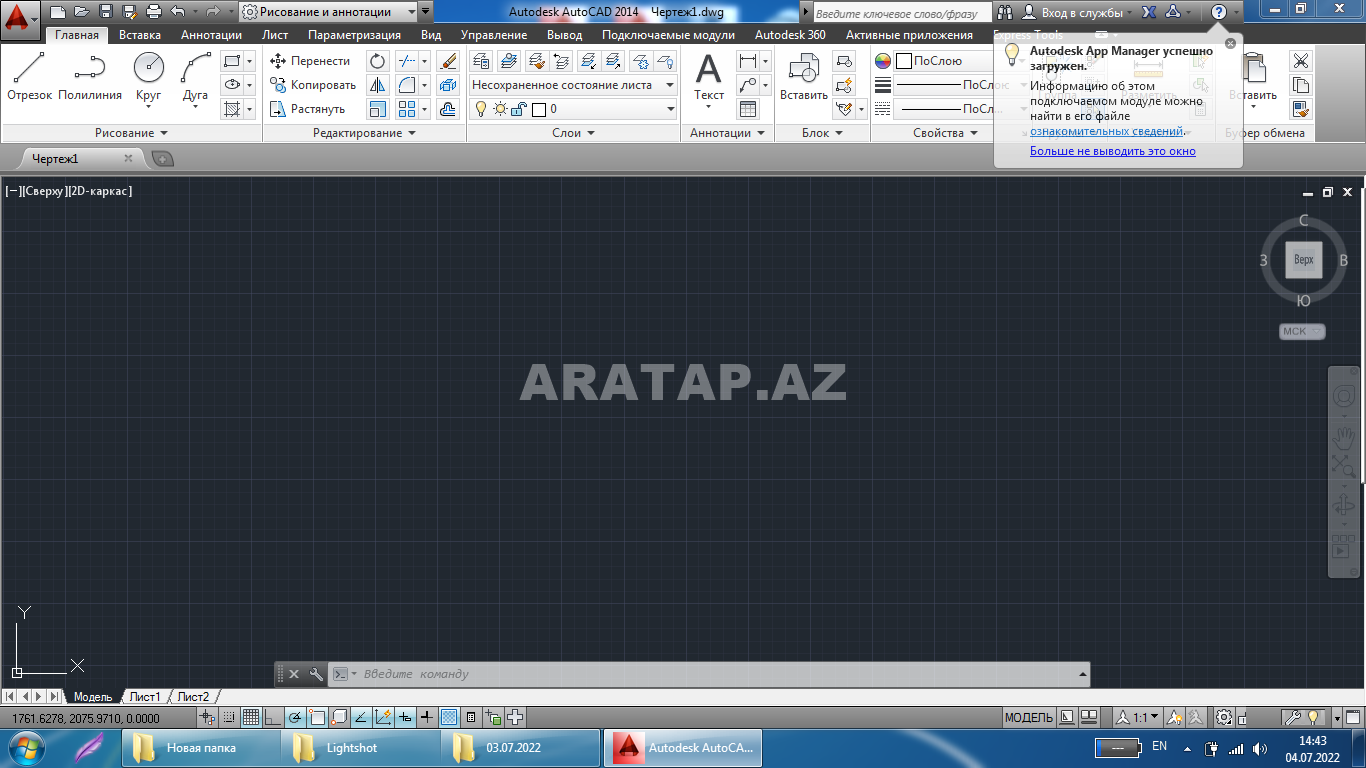Click the Plot printer icon in quick access toolbar
The height and width of the screenshot is (768, 1366).
(x=153, y=12)
